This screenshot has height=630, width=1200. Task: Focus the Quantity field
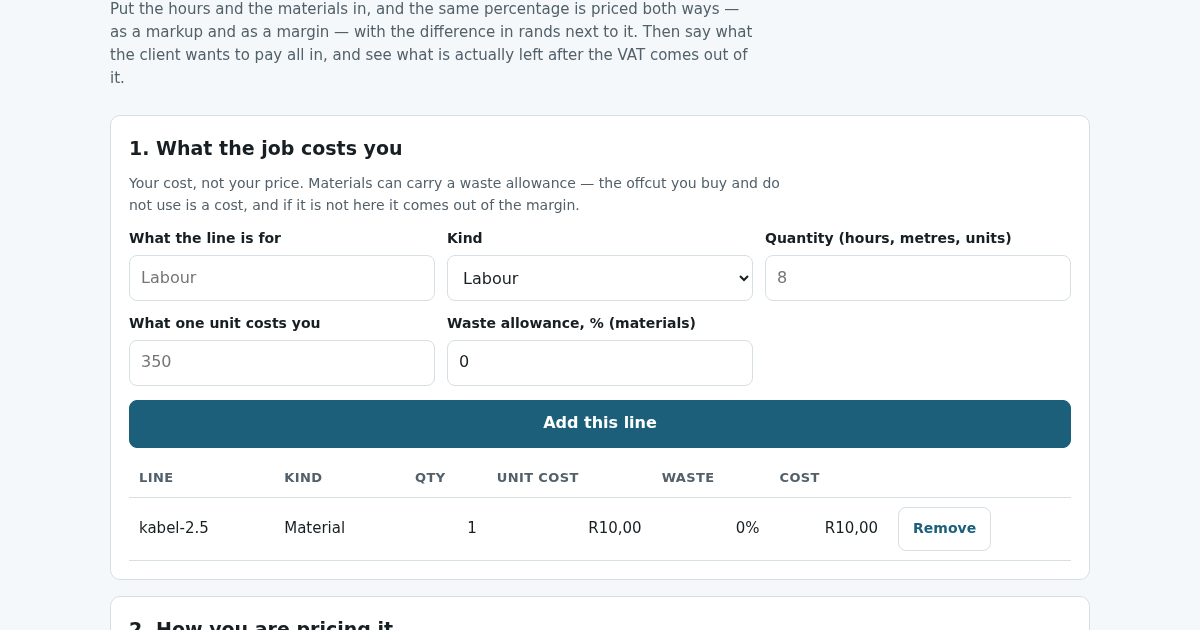pos(918,278)
